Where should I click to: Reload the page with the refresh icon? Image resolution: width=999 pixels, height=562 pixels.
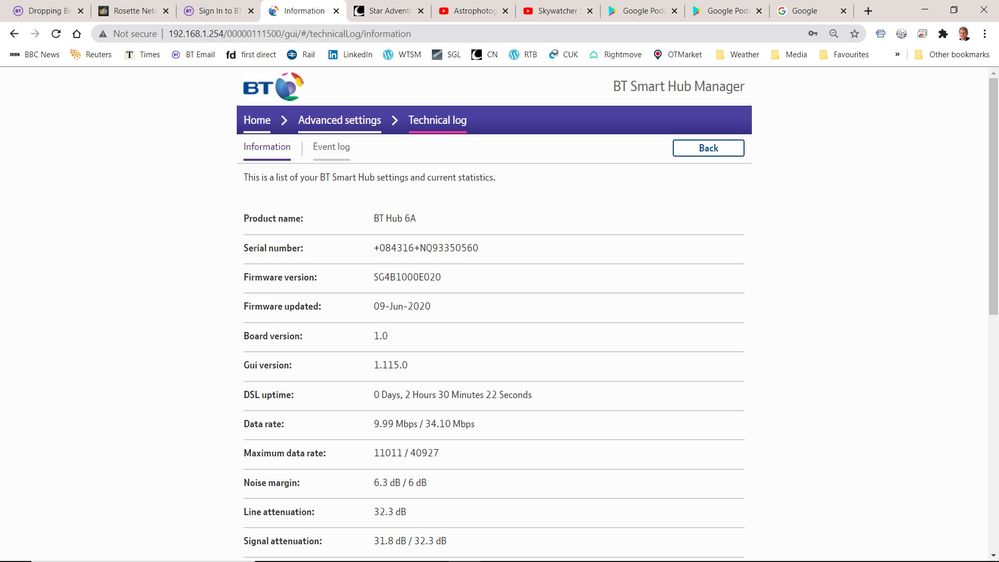pos(56,33)
